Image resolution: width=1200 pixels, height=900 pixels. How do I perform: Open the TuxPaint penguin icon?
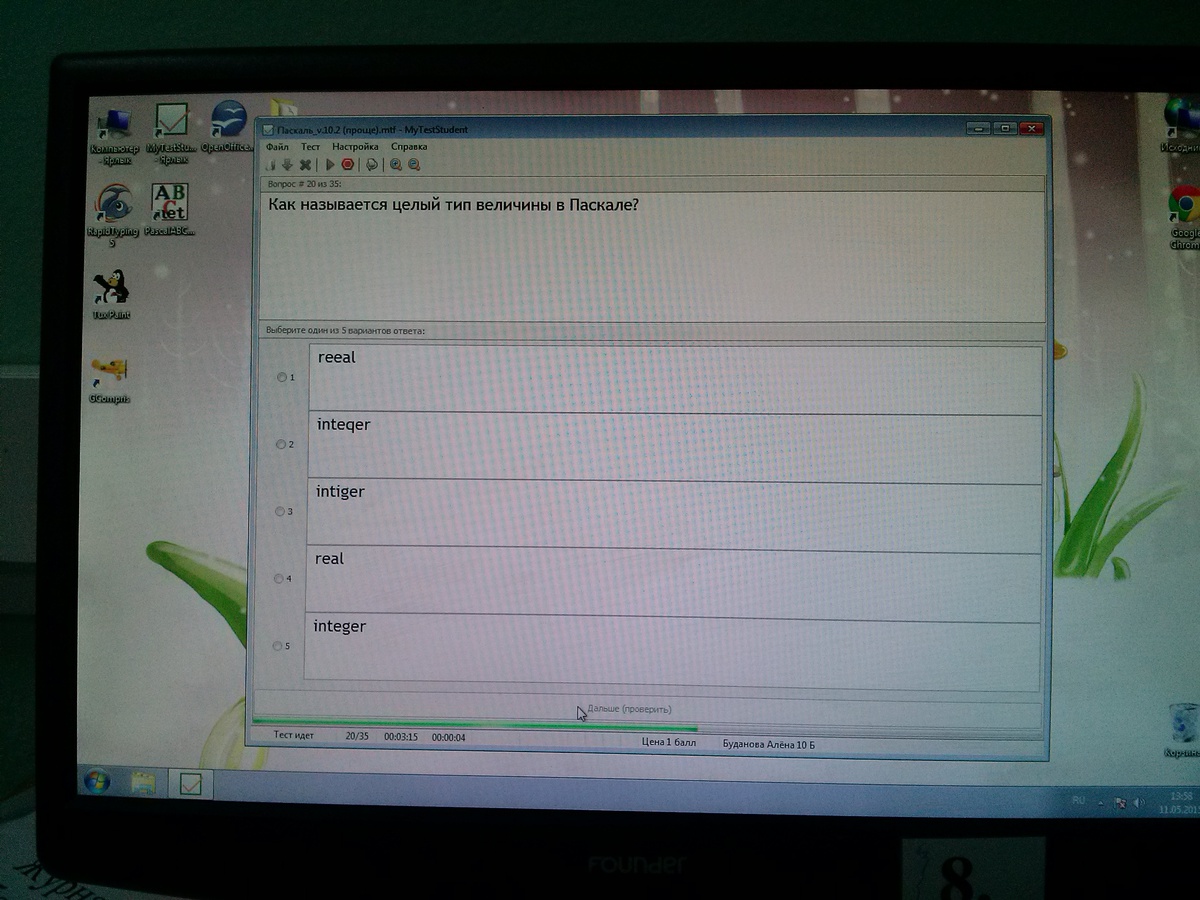(x=111, y=295)
